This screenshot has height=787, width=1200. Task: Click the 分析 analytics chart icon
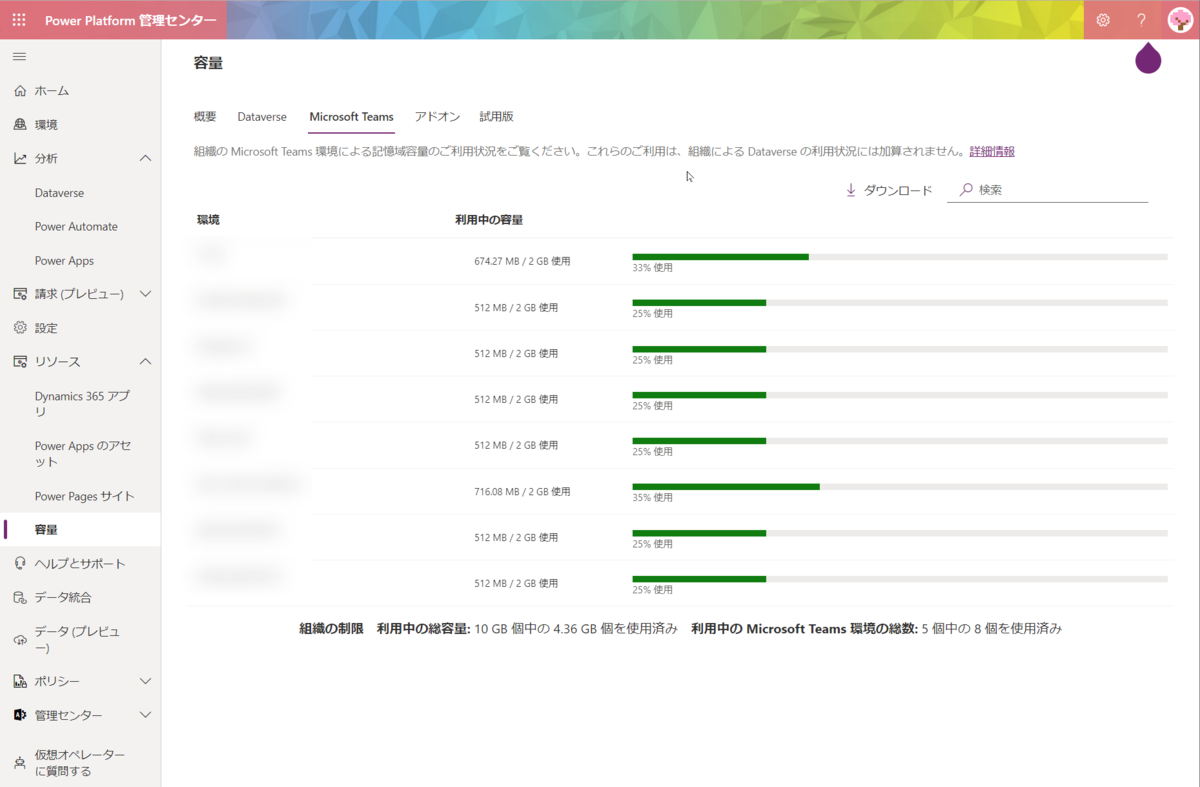tap(20, 159)
